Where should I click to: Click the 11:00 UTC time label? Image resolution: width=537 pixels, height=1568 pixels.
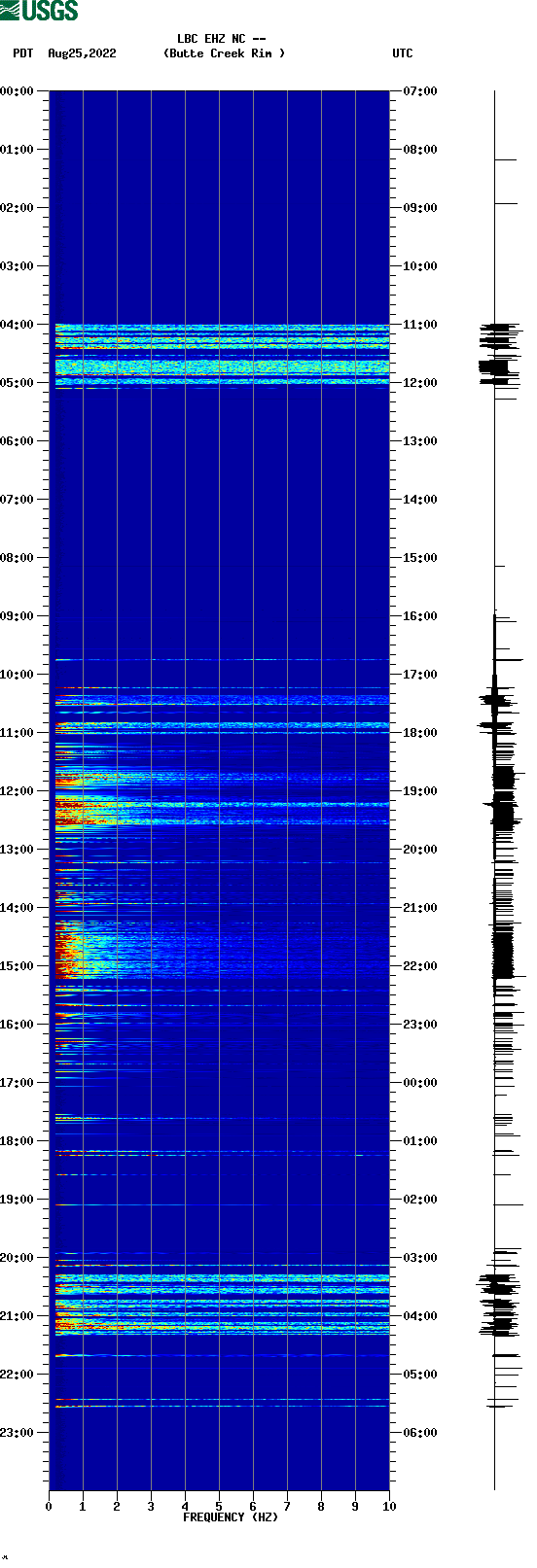pyautogui.click(x=420, y=325)
